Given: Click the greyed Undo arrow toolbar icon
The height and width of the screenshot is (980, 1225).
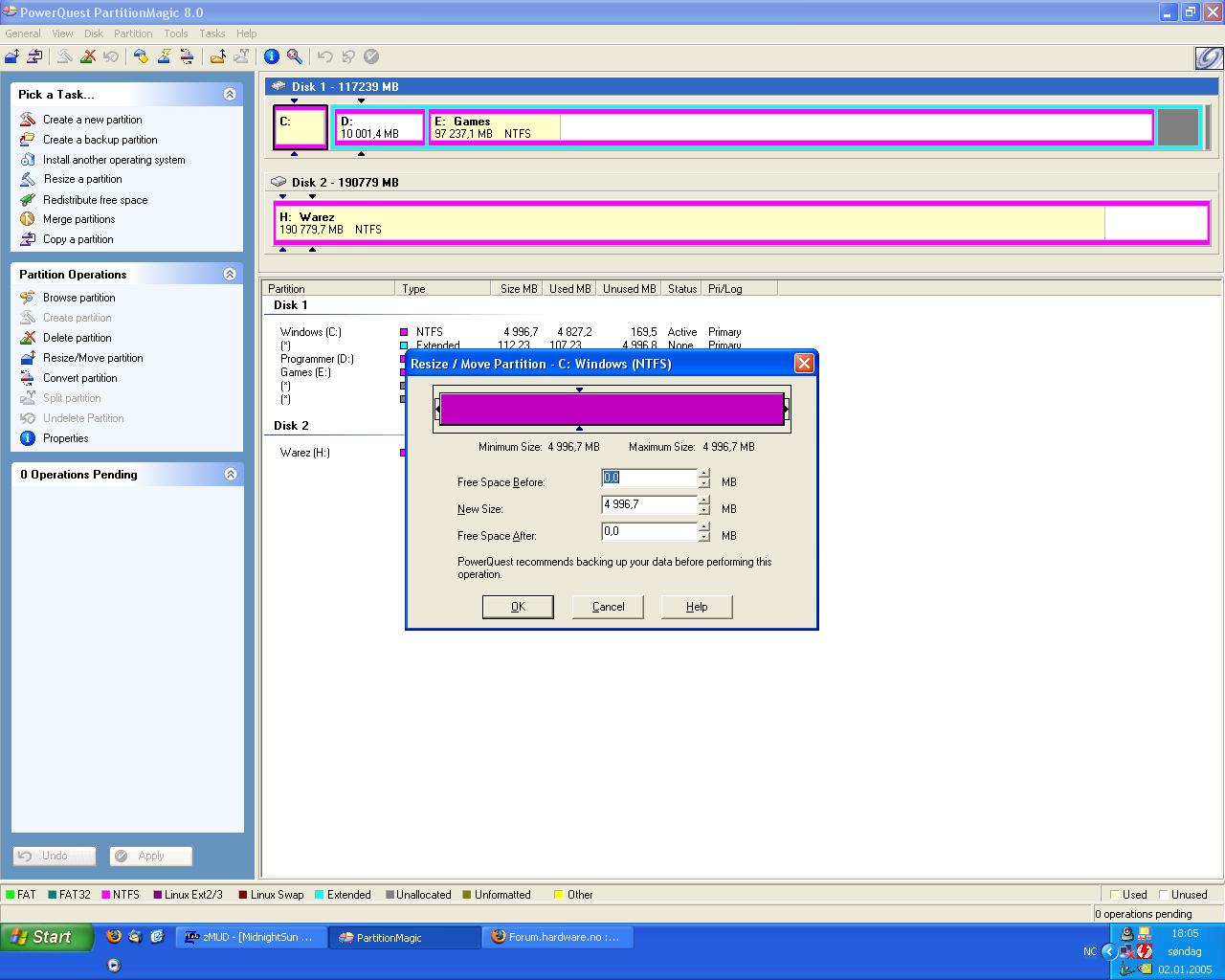Looking at the screenshot, I should (x=325, y=56).
